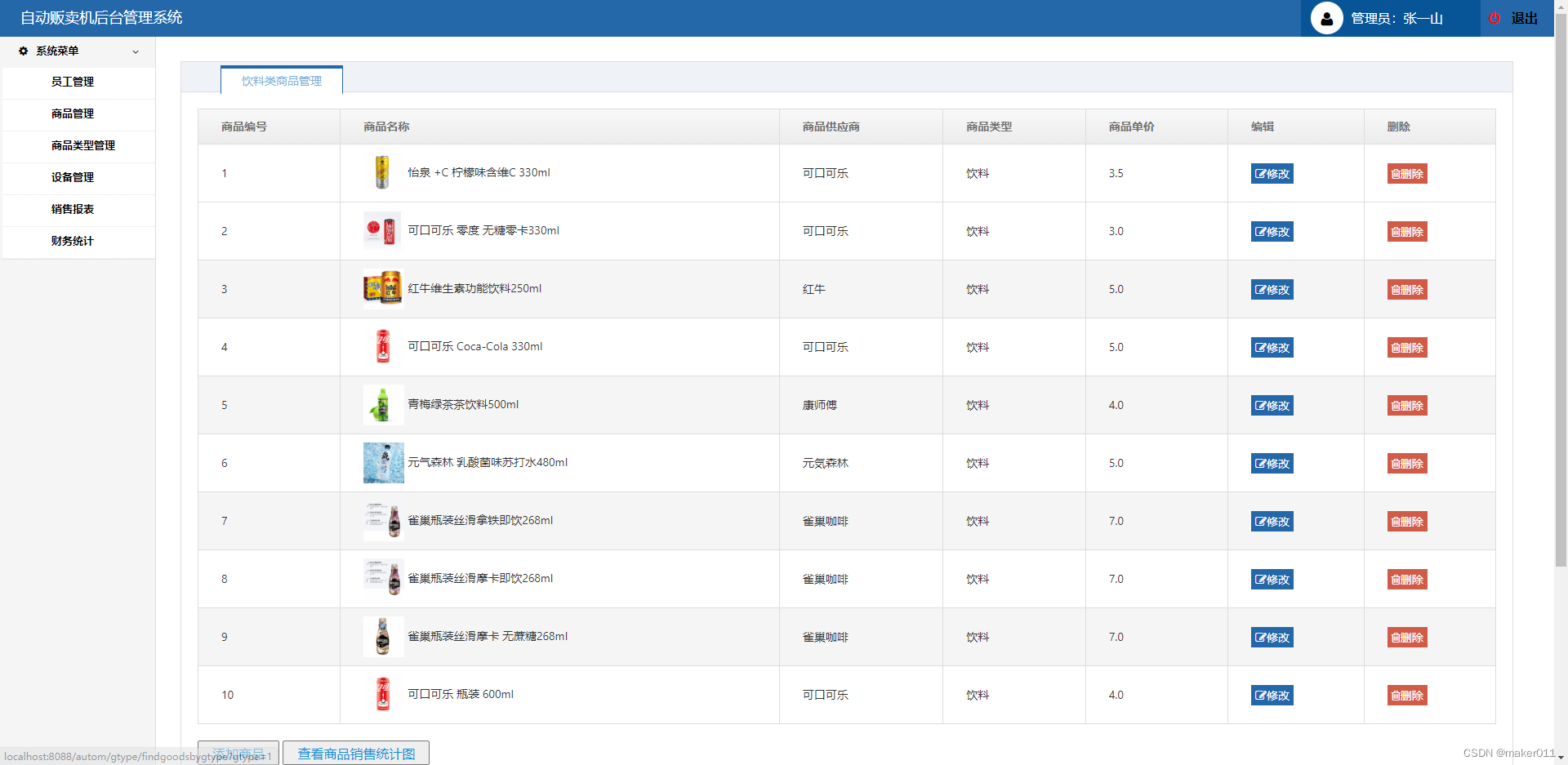
Task: Open 商品管理 in the sidebar
Action: pyautogui.click(x=73, y=113)
